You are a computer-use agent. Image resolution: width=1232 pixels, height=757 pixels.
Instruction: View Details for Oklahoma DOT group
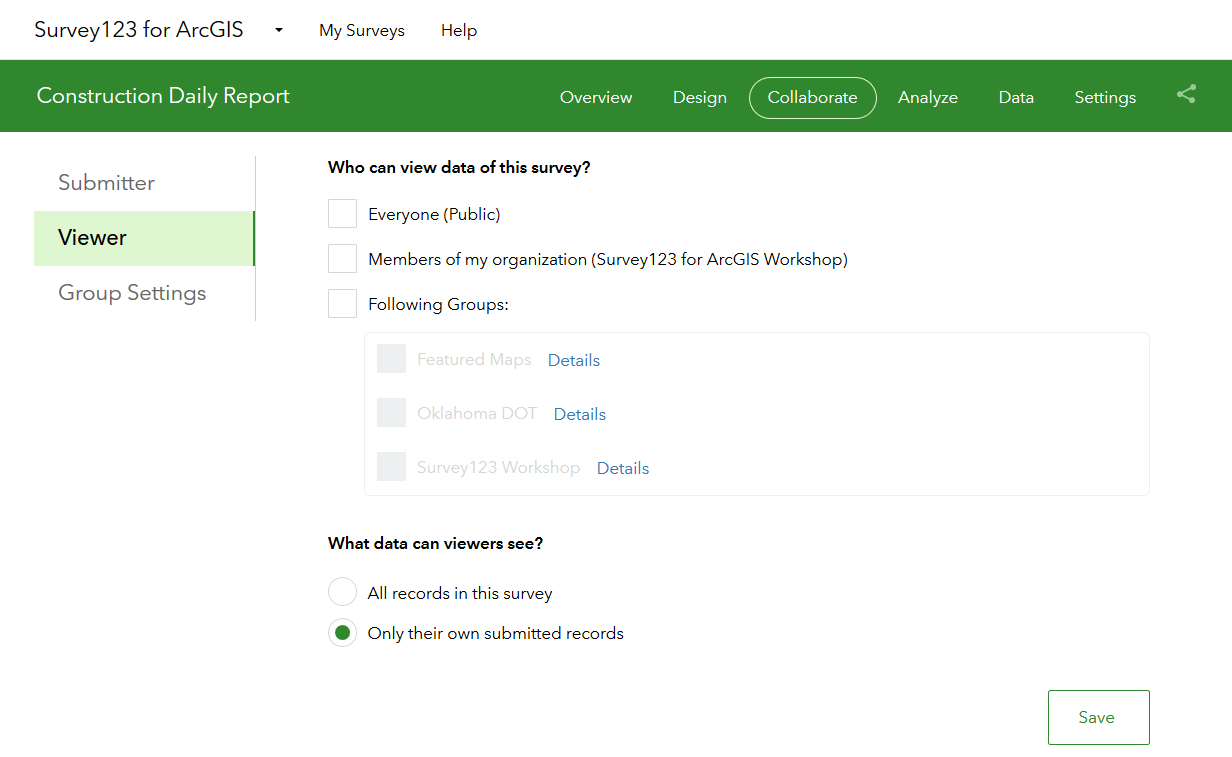580,414
